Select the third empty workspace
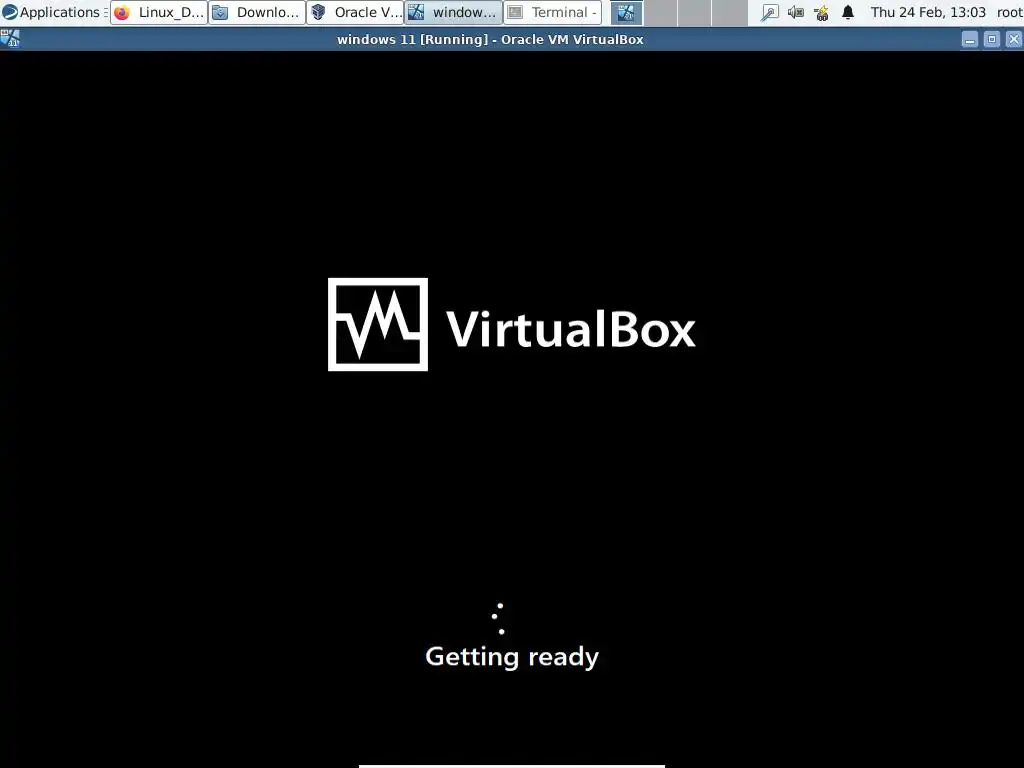1024x768 pixels. (x=694, y=12)
